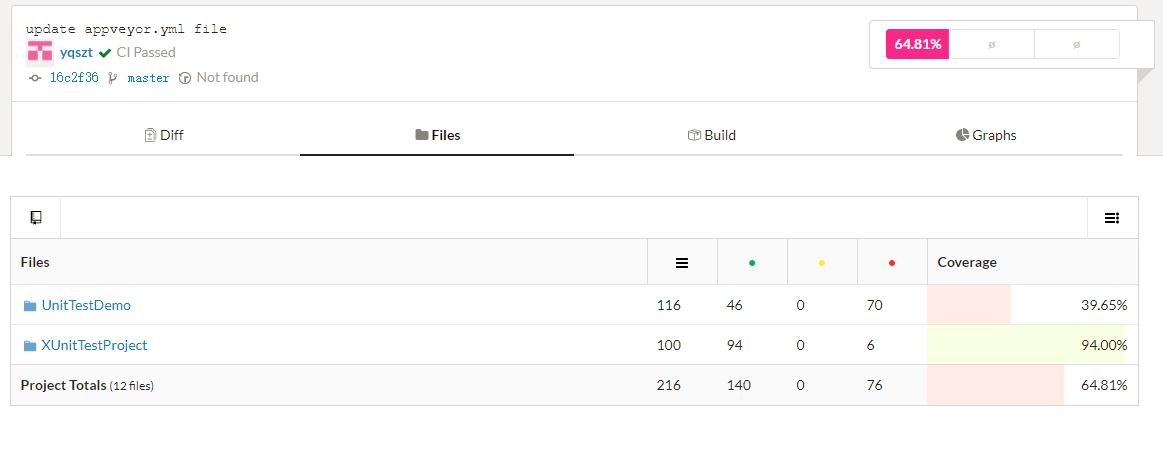Sort by total lines column icon
Screen dimensions: 1163x455
pos(682,263)
